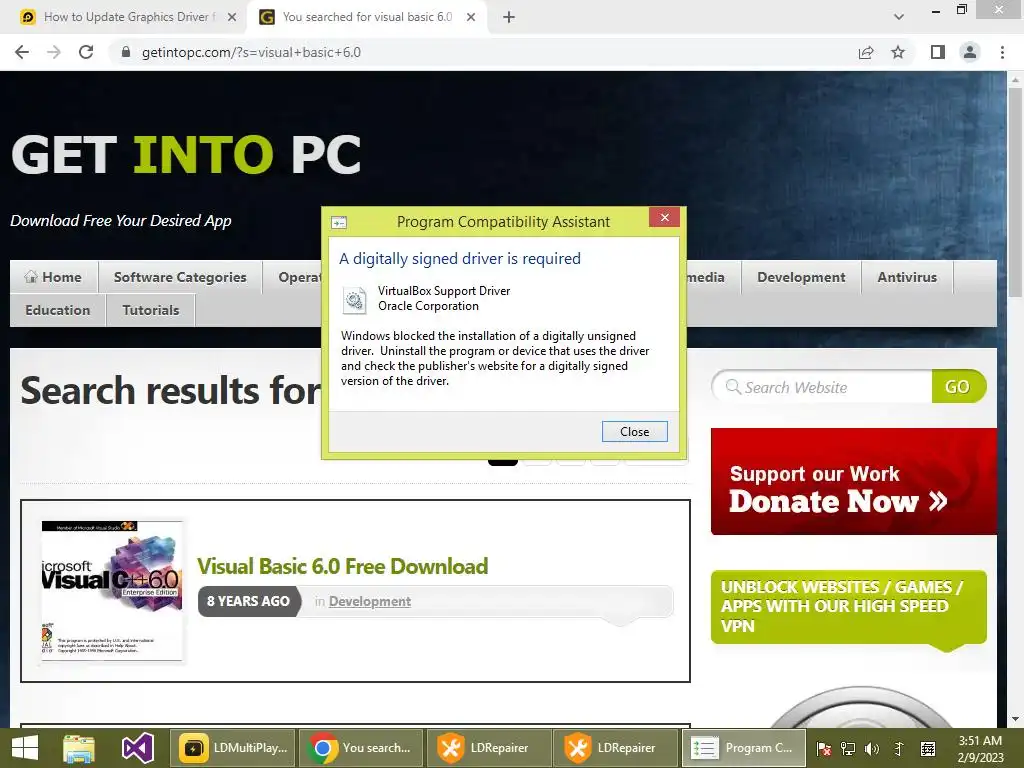Close the How to Update Graphics Driver tab
Screen dimensions: 1024x768
pos(232,17)
